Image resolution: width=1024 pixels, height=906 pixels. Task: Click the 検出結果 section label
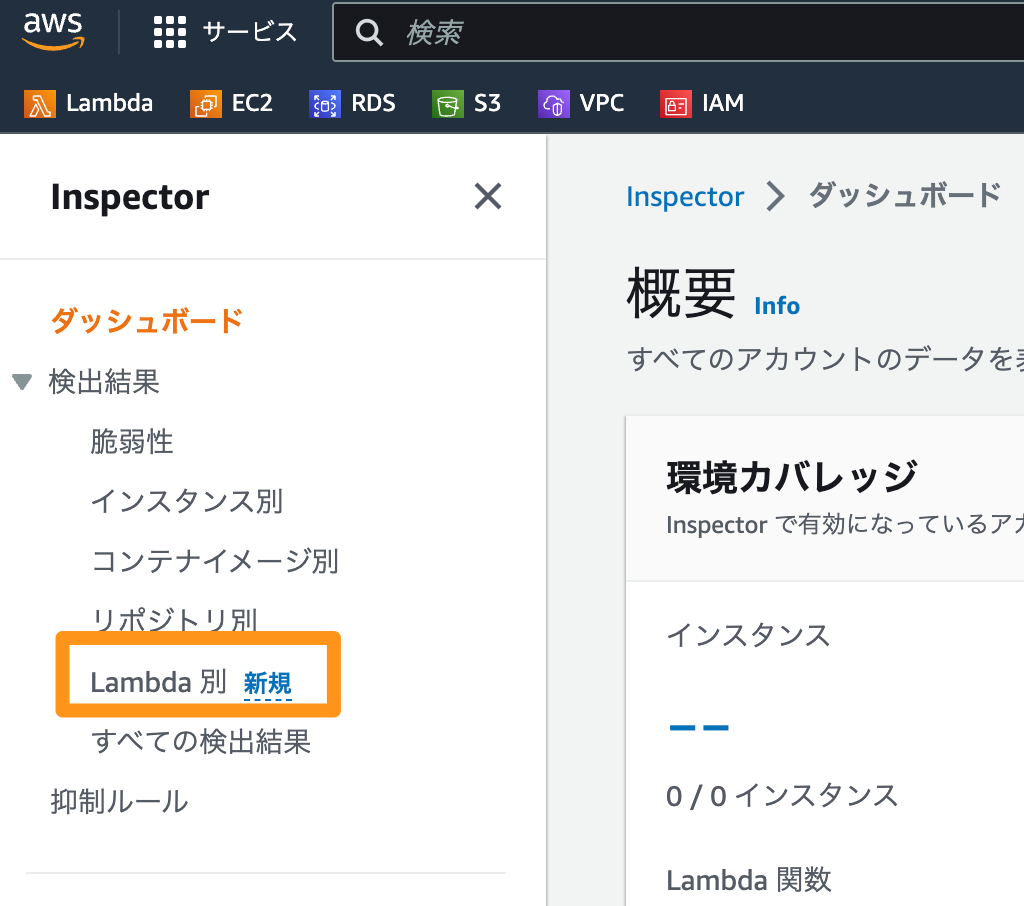click(104, 381)
